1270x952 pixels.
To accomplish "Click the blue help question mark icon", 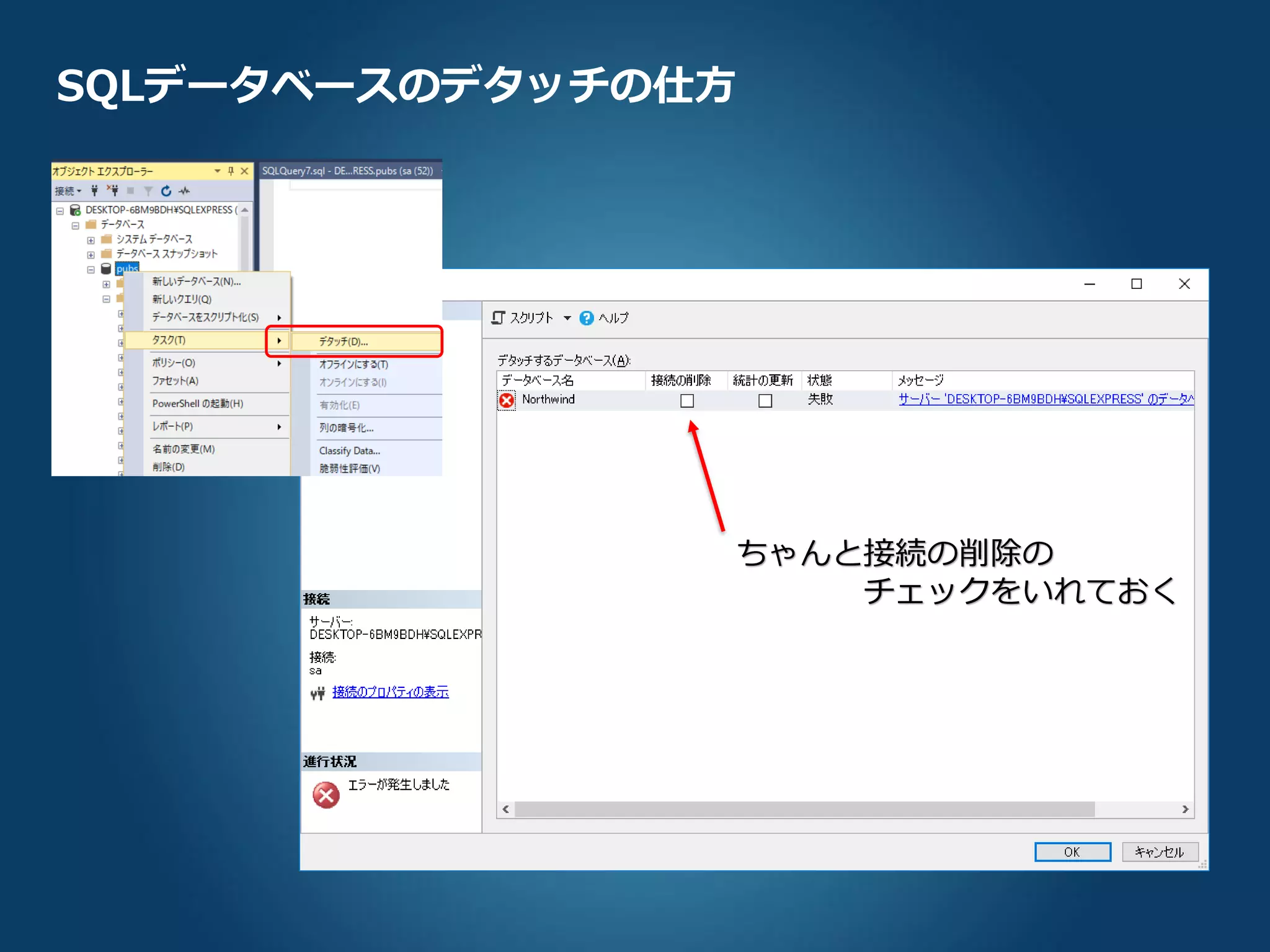I will pyautogui.click(x=586, y=318).
